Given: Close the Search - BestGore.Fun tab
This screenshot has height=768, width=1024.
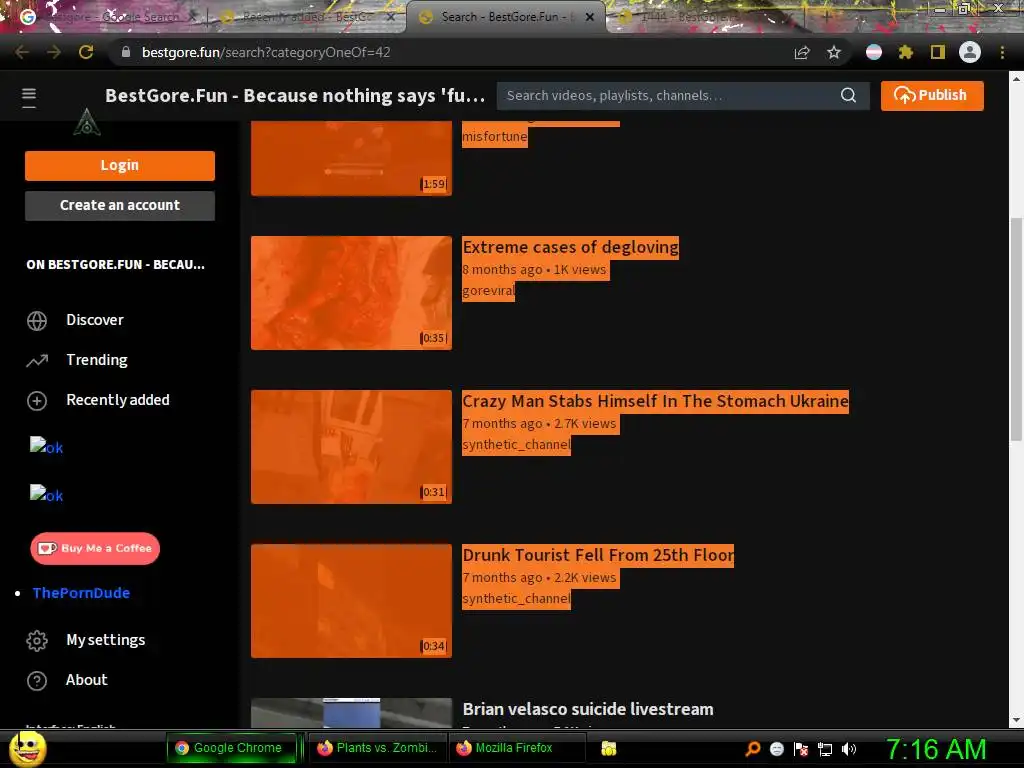Looking at the screenshot, I should pyautogui.click(x=590, y=17).
